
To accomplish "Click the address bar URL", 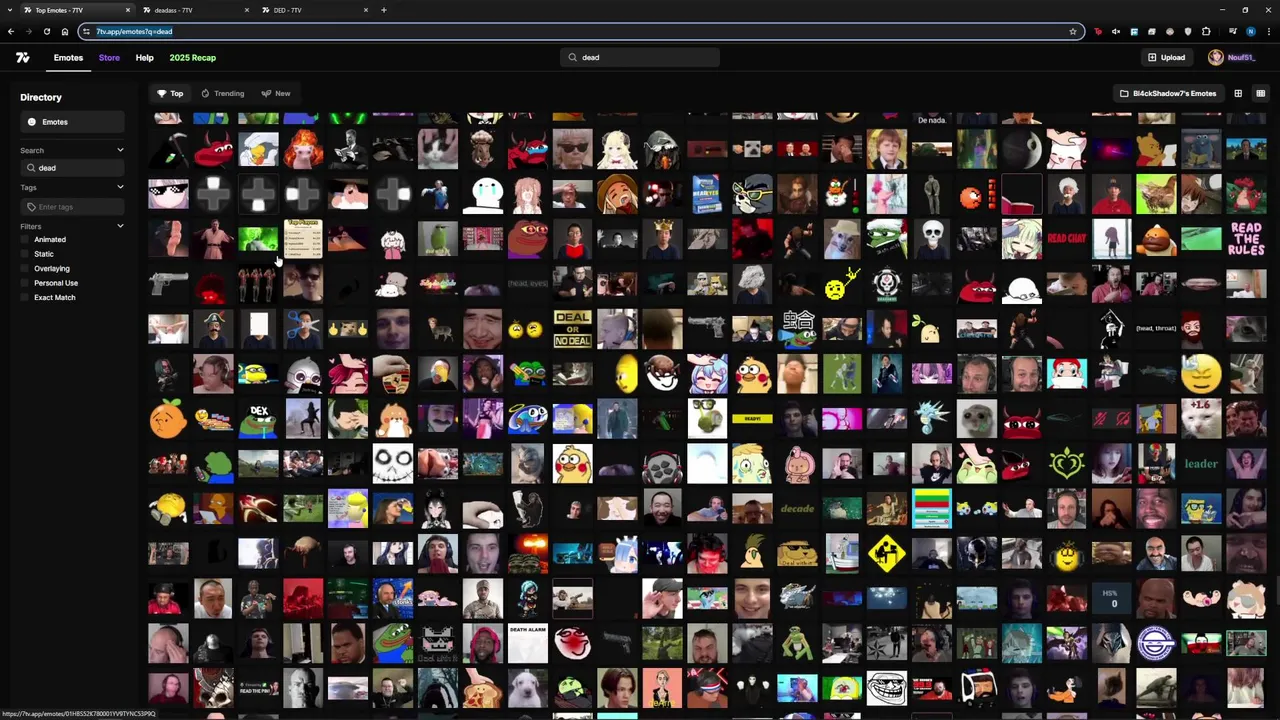I will tap(134, 32).
